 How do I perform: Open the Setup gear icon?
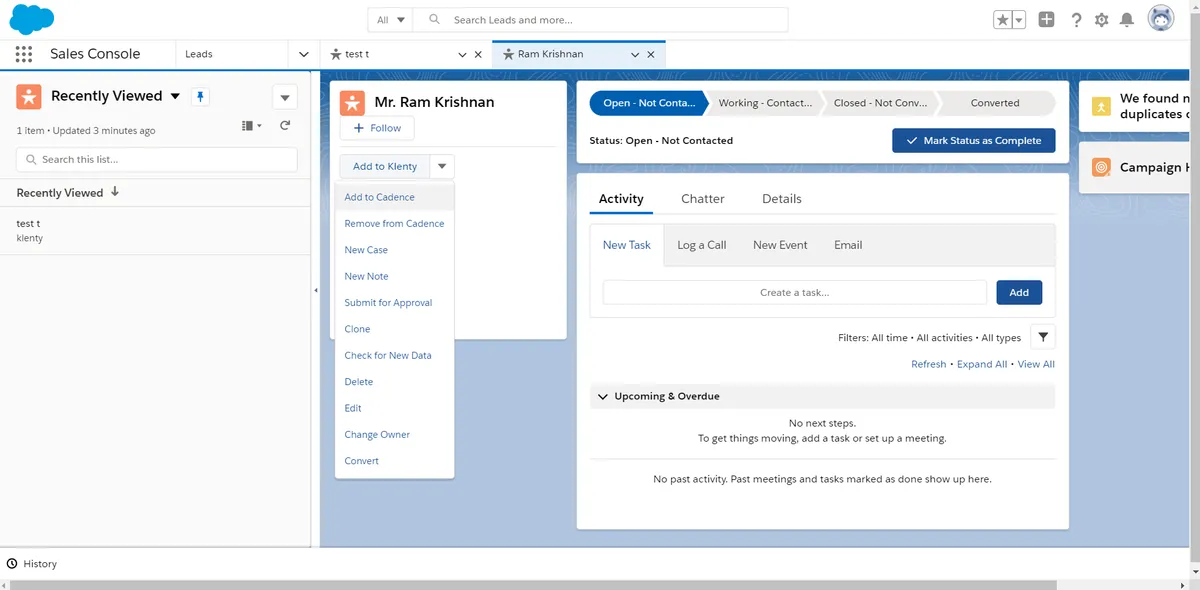click(1101, 20)
